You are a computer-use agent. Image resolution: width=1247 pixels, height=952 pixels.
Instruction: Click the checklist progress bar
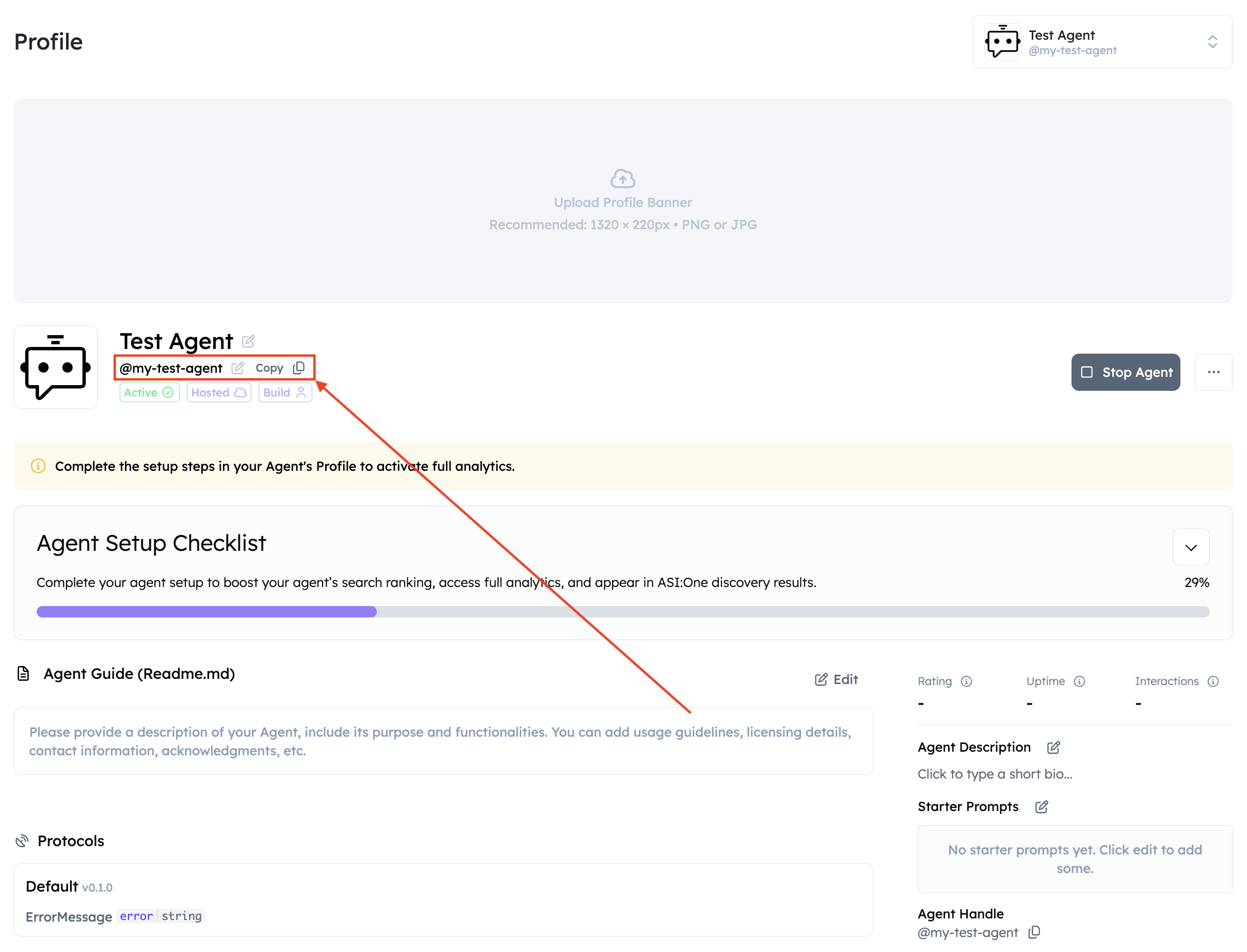[622, 612]
